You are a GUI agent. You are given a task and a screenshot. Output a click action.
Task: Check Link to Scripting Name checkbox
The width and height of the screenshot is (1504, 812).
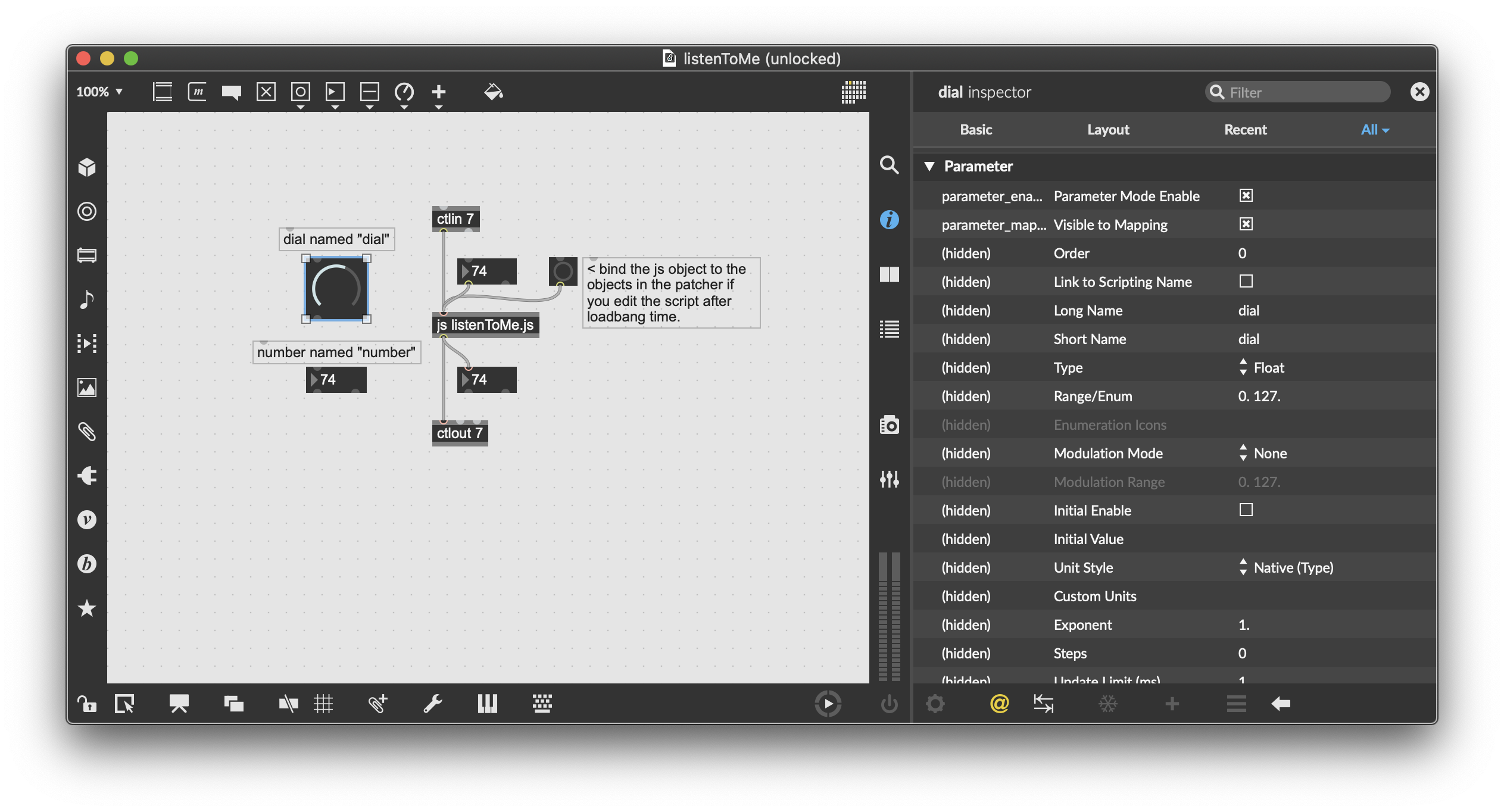[x=1246, y=282]
